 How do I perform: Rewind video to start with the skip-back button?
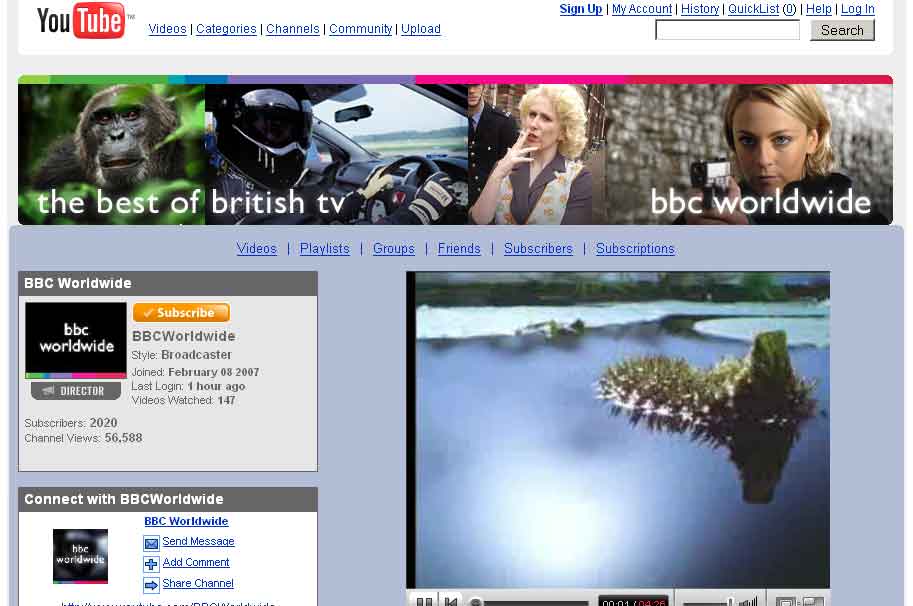[451, 600]
